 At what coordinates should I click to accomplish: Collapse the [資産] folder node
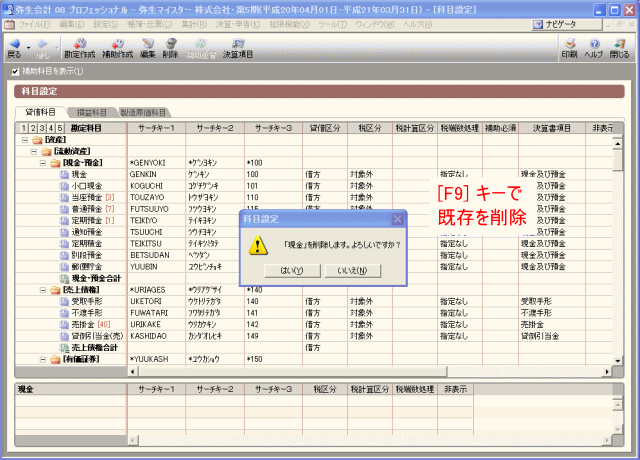(25, 140)
